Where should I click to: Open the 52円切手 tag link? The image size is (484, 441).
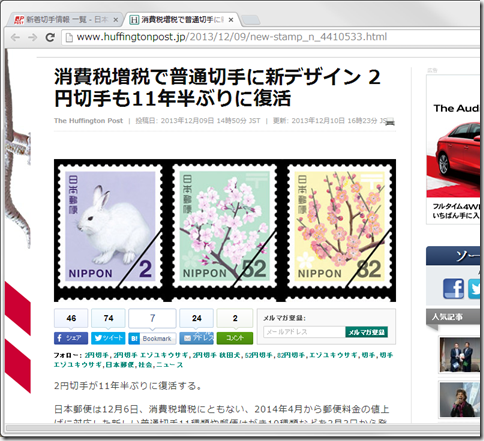258,355
